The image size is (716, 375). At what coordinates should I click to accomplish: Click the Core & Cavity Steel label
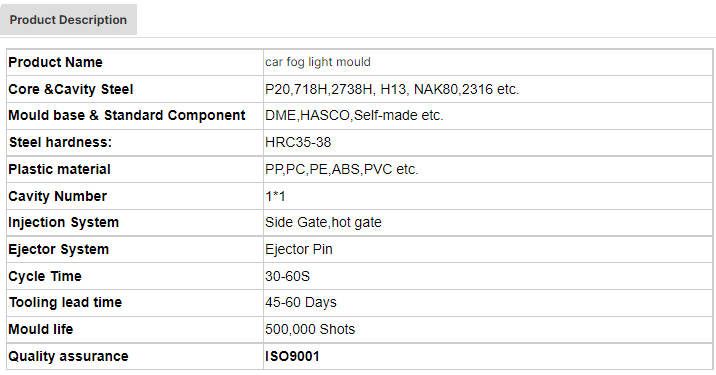pyautogui.click(x=71, y=89)
